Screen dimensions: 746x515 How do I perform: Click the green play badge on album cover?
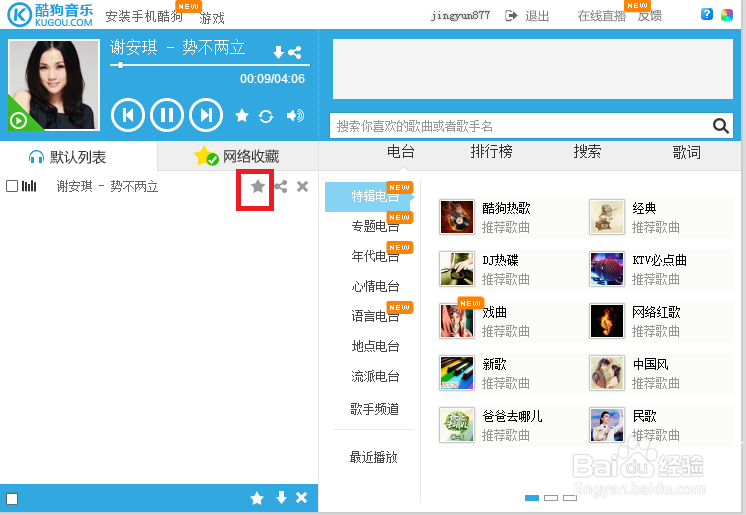(19, 120)
